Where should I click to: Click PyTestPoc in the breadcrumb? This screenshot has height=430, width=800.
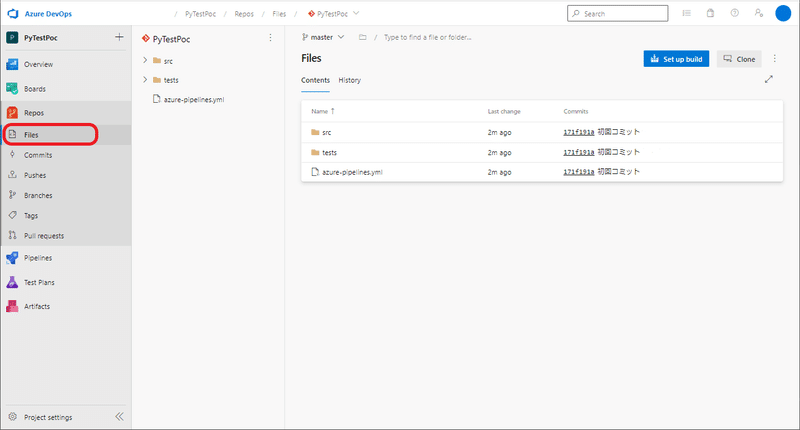(200, 14)
